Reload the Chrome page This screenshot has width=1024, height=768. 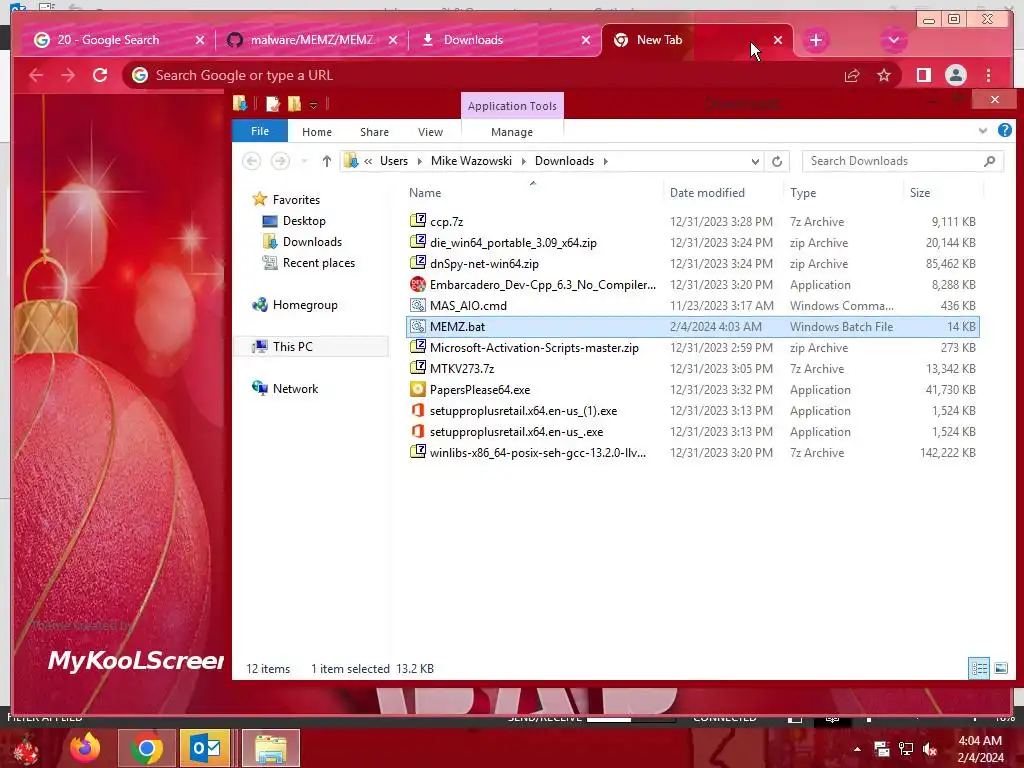[100, 75]
